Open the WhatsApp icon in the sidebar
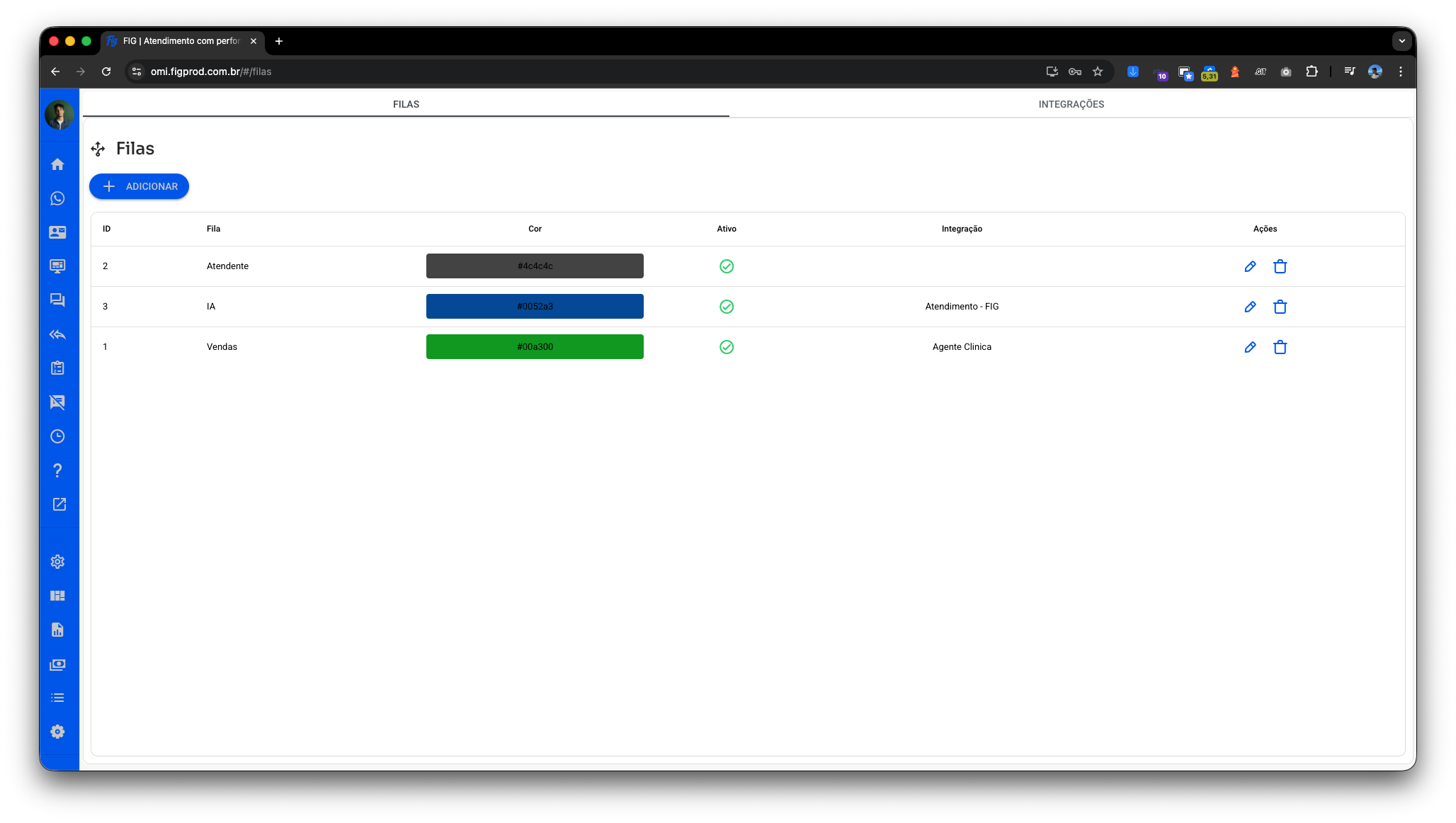This screenshot has height=823, width=1456. pos(58,198)
